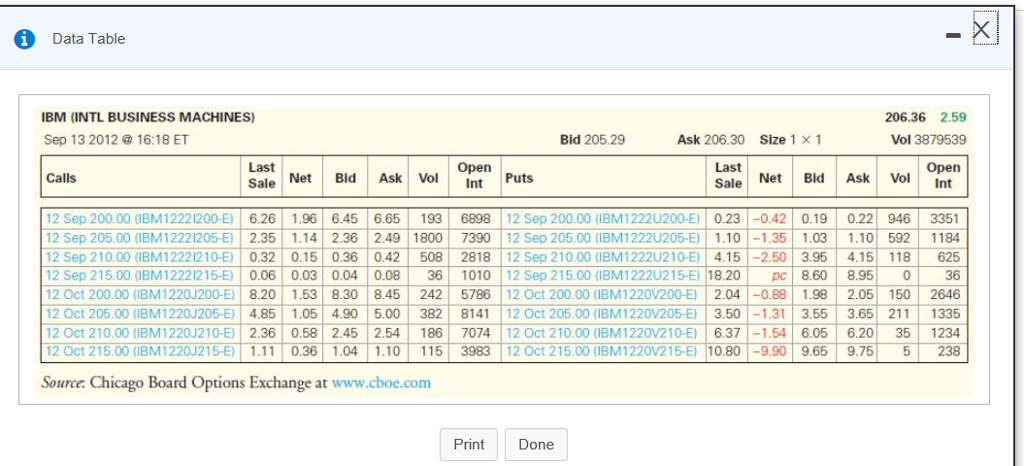This screenshot has width=1024, height=466.
Task: Click put net change −9.90
Action: click(x=771, y=351)
